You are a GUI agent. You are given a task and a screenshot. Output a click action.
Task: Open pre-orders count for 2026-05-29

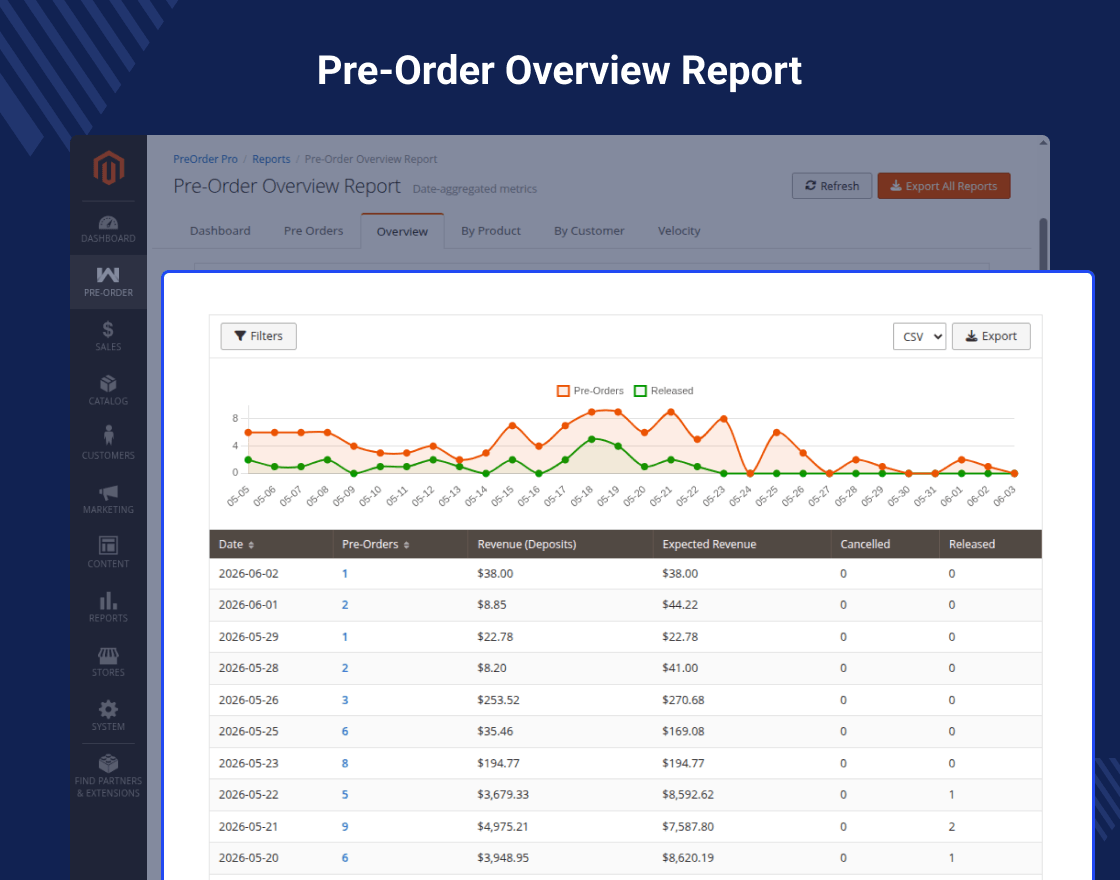pyautogui.click(x=344, y=636)
